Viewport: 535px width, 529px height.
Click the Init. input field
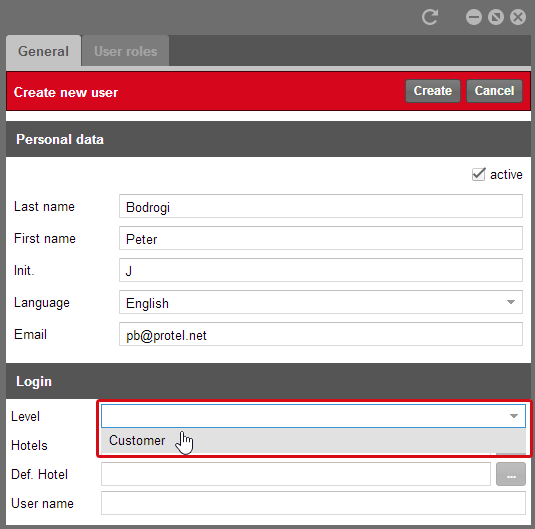pos(321,270)
